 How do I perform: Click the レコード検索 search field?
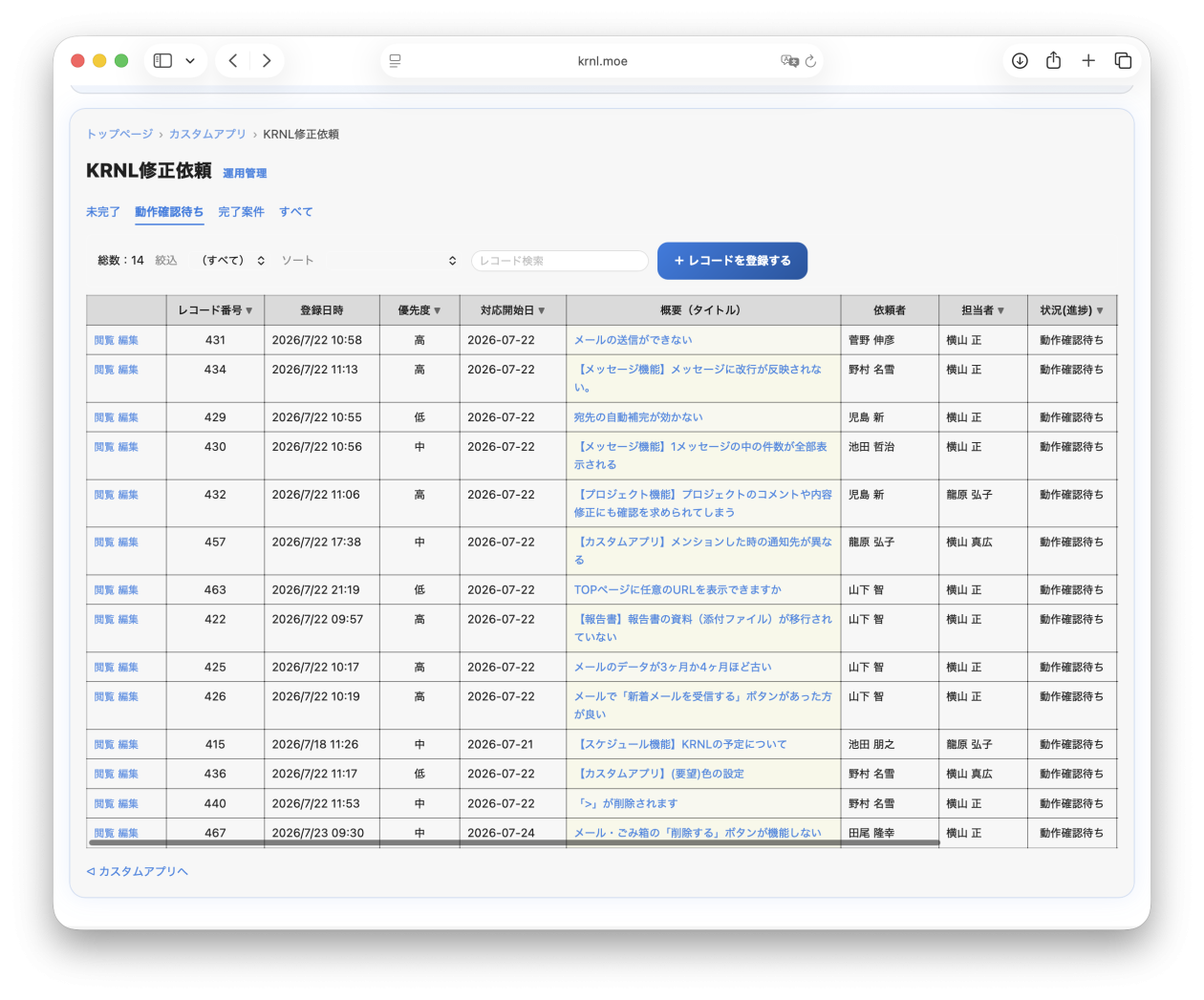[x=560, y=261]
